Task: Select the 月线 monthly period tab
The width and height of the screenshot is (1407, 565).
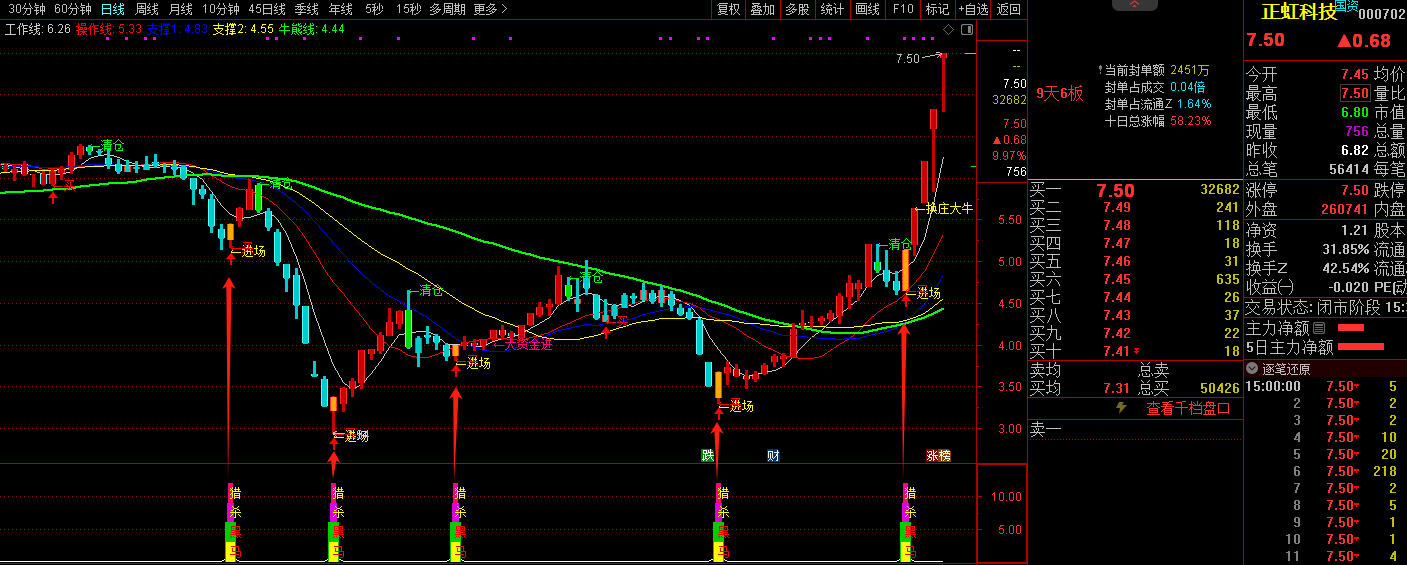Action: coord(181,9)
